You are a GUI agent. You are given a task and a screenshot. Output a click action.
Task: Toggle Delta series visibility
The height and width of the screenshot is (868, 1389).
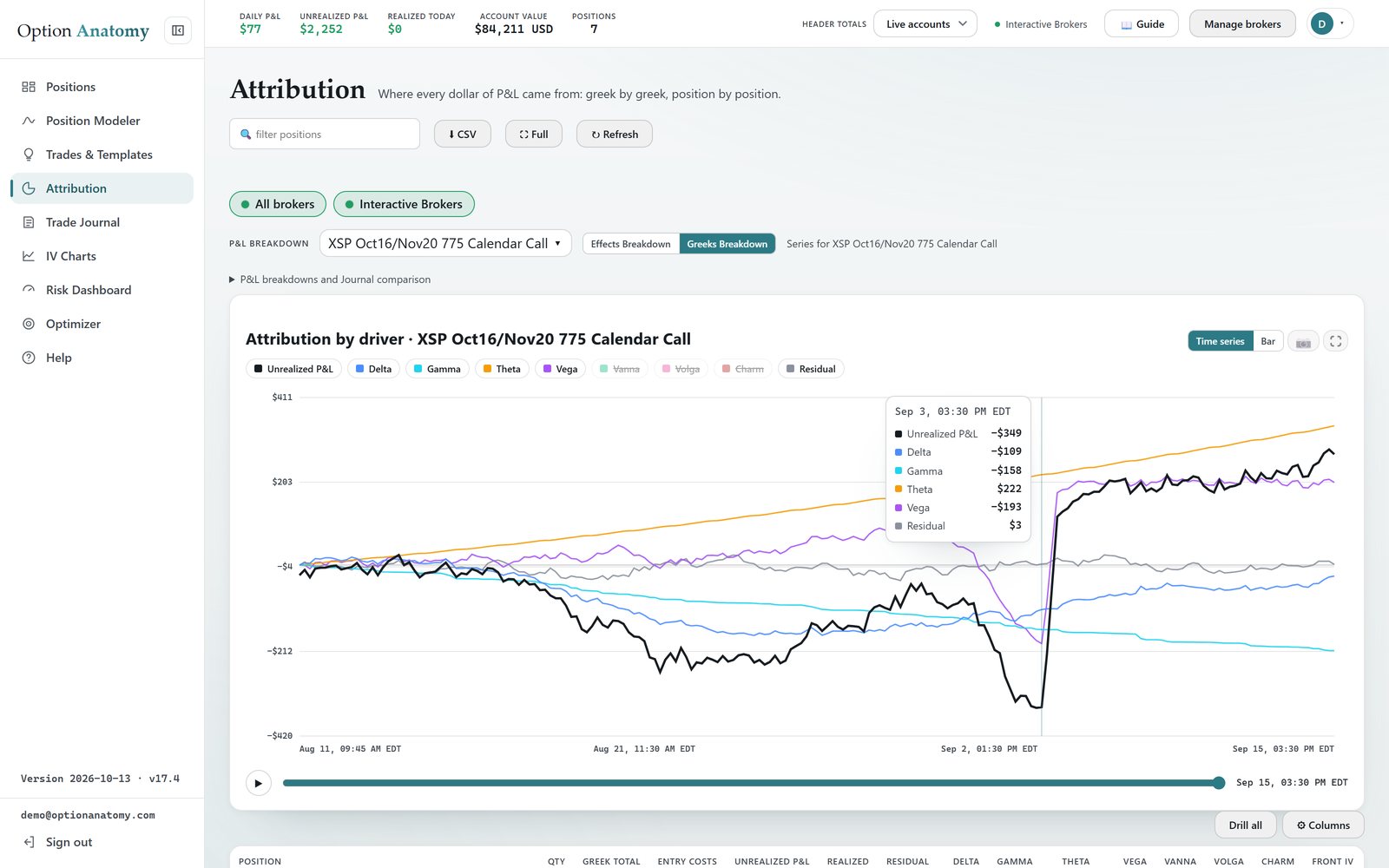tap(373, 369)
